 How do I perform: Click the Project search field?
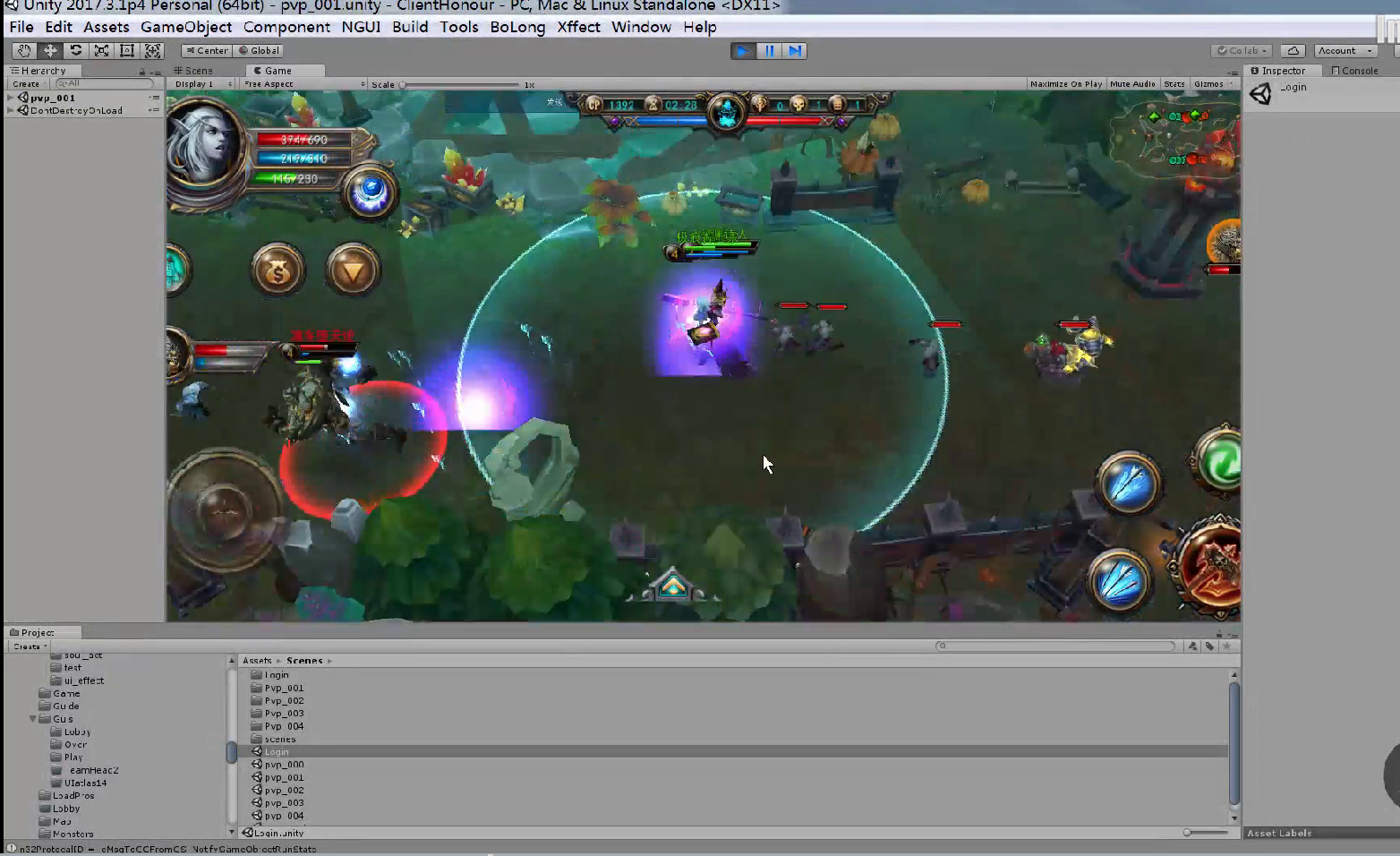tap(1056, 646)
